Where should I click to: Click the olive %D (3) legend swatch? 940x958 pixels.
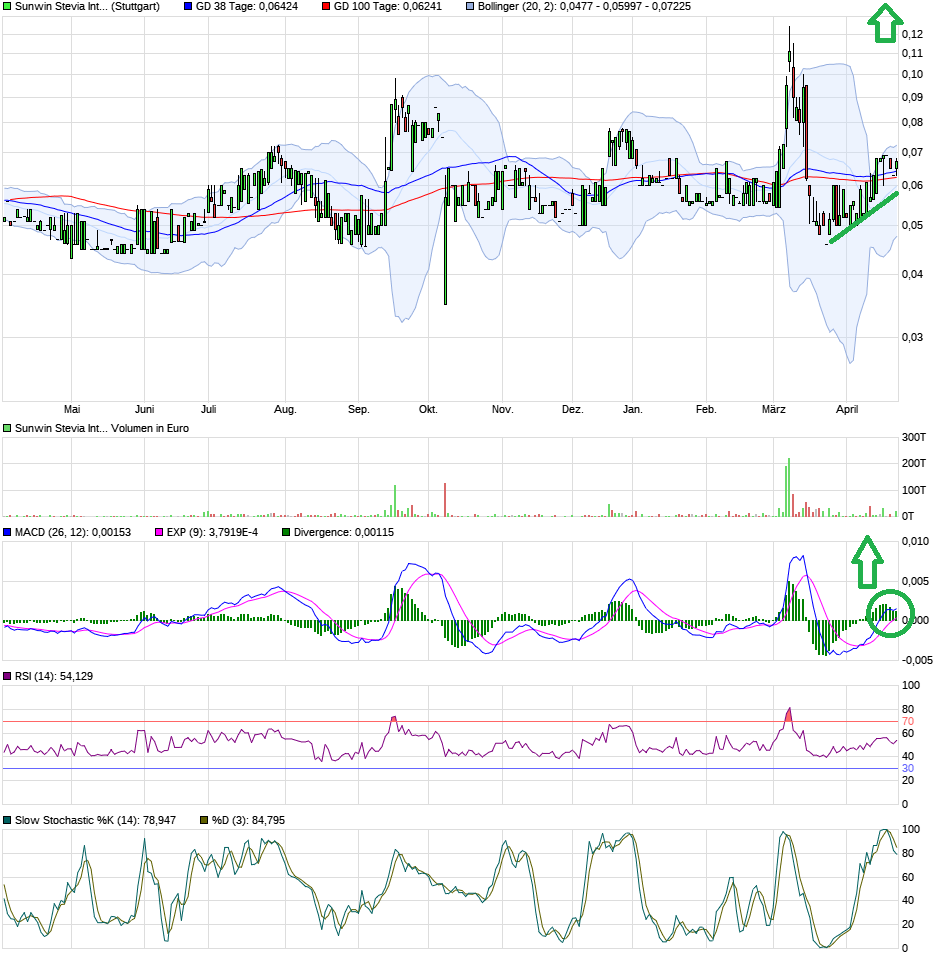(205, 821)
